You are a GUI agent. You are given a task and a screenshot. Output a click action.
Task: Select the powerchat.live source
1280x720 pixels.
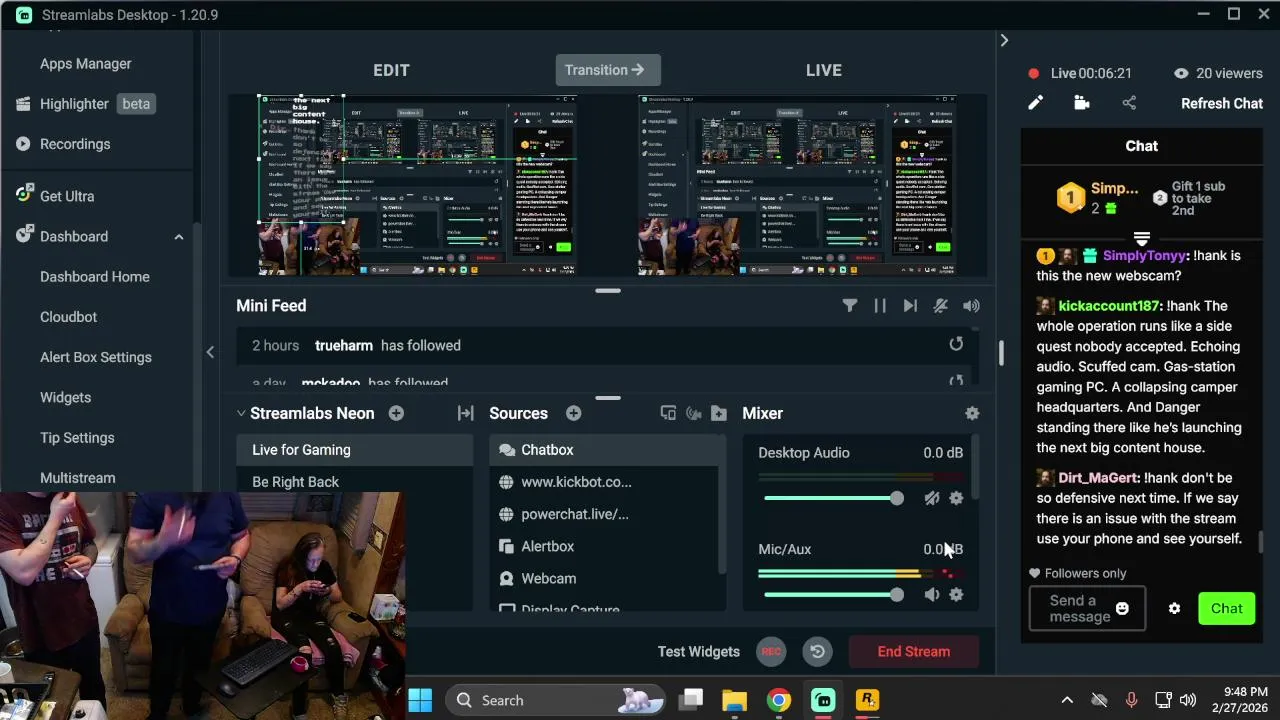pyautogui.click(x=604, y=514)
